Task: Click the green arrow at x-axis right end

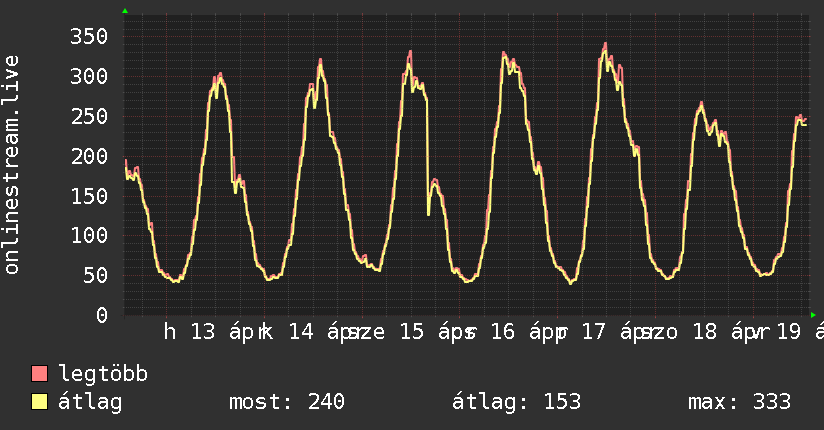Action: click(813, 315)
